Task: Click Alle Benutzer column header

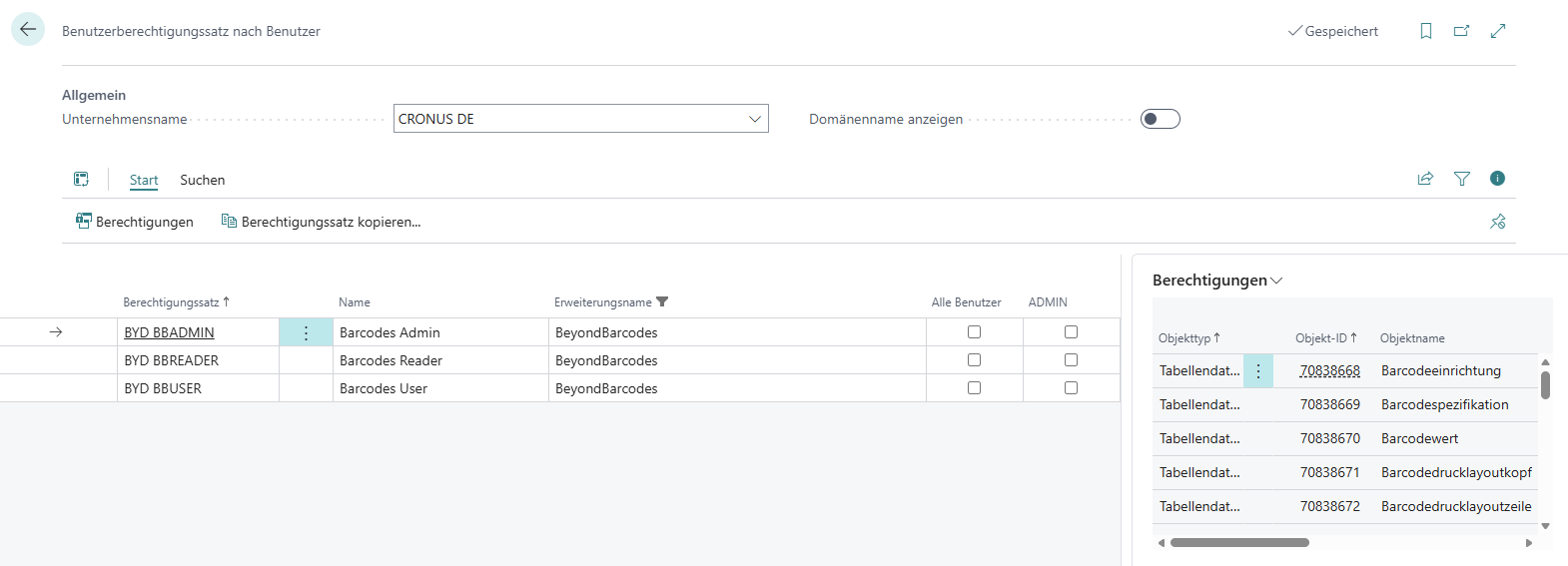Action: [966, 301]
